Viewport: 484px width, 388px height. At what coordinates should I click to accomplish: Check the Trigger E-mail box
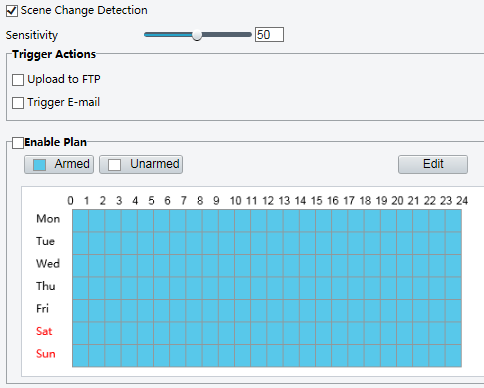[x=18, y=103]
